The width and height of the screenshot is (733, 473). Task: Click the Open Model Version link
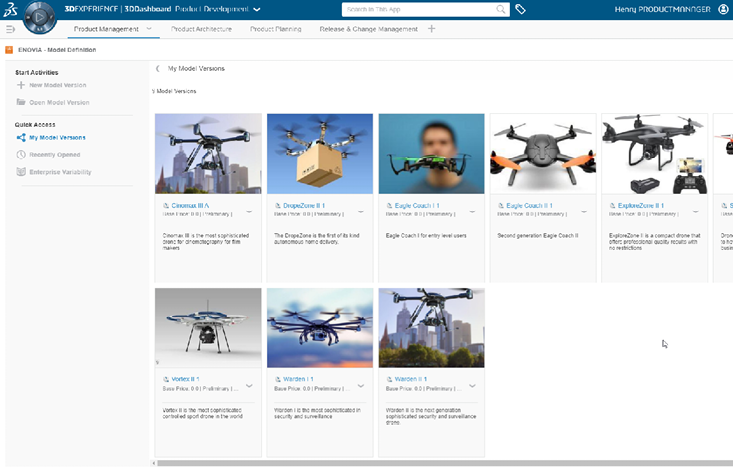[x=59, y=102]
